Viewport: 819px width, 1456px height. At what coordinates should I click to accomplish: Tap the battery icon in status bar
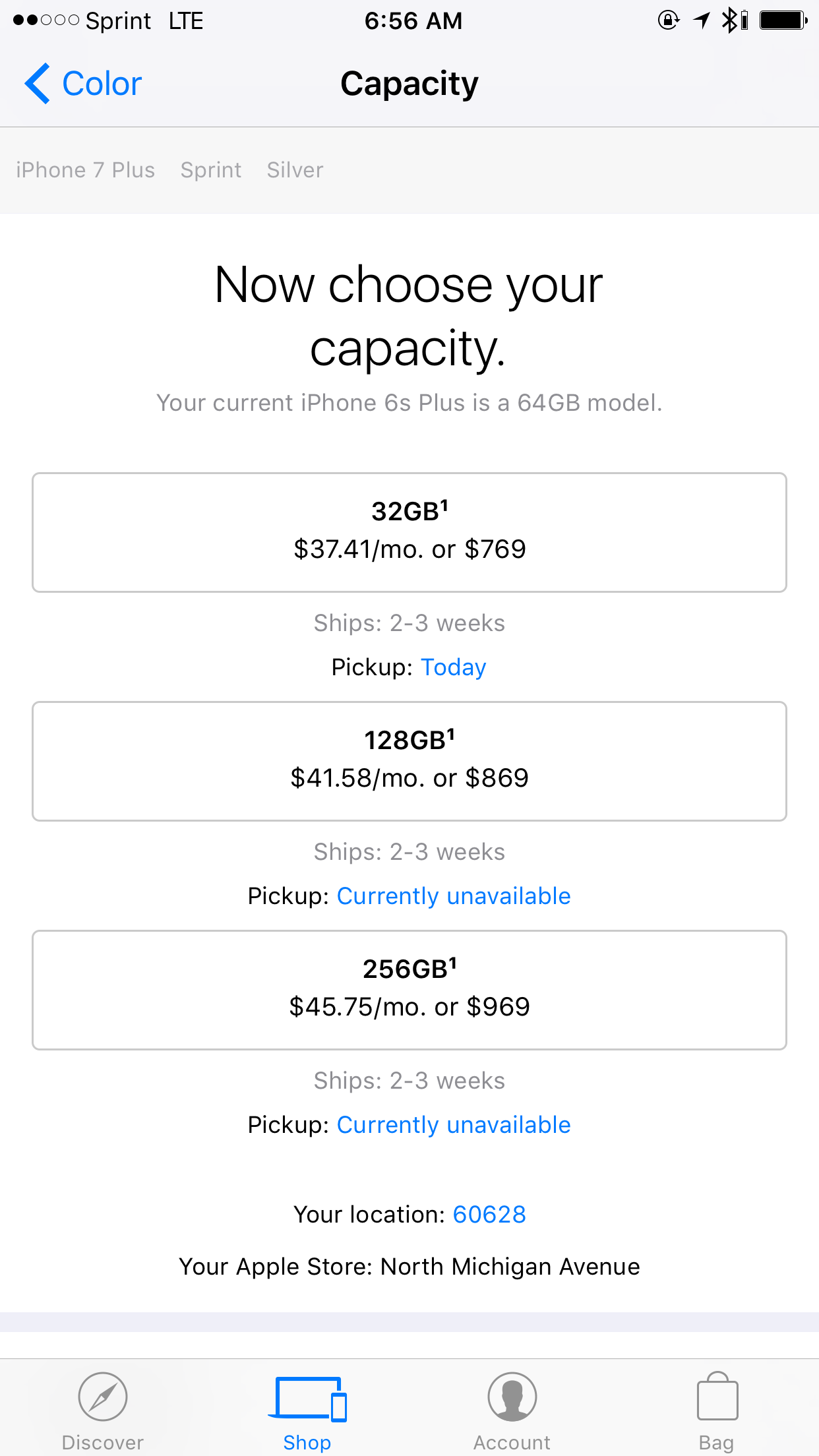[784, 20]
